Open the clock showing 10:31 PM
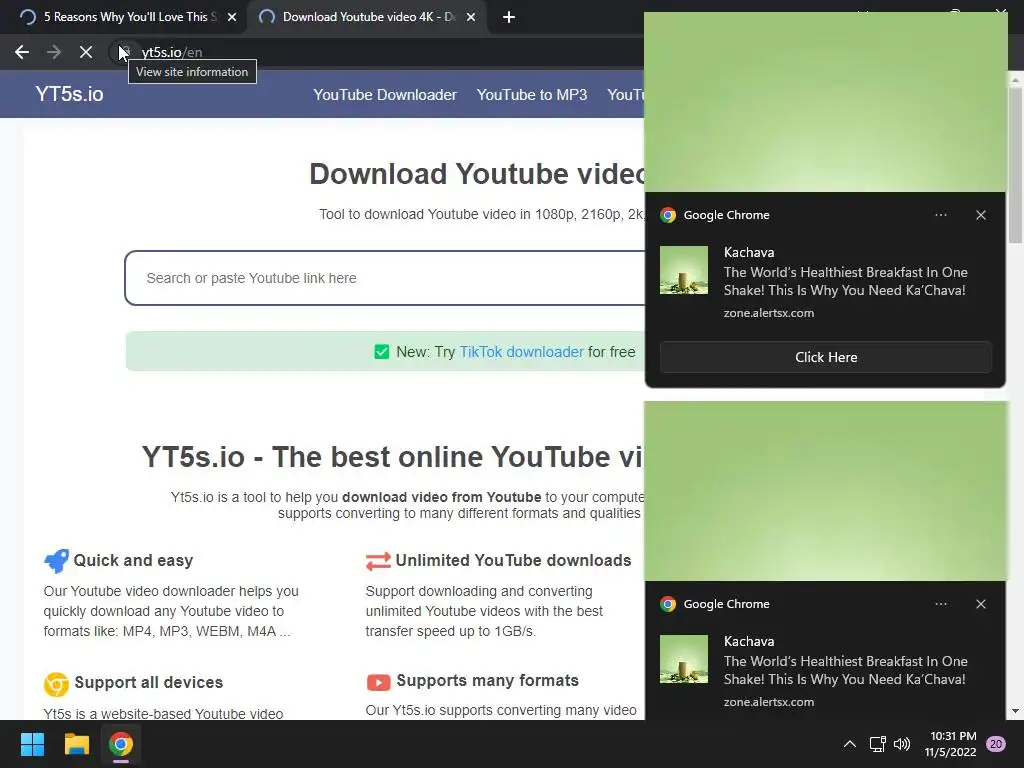 point(950,744)
